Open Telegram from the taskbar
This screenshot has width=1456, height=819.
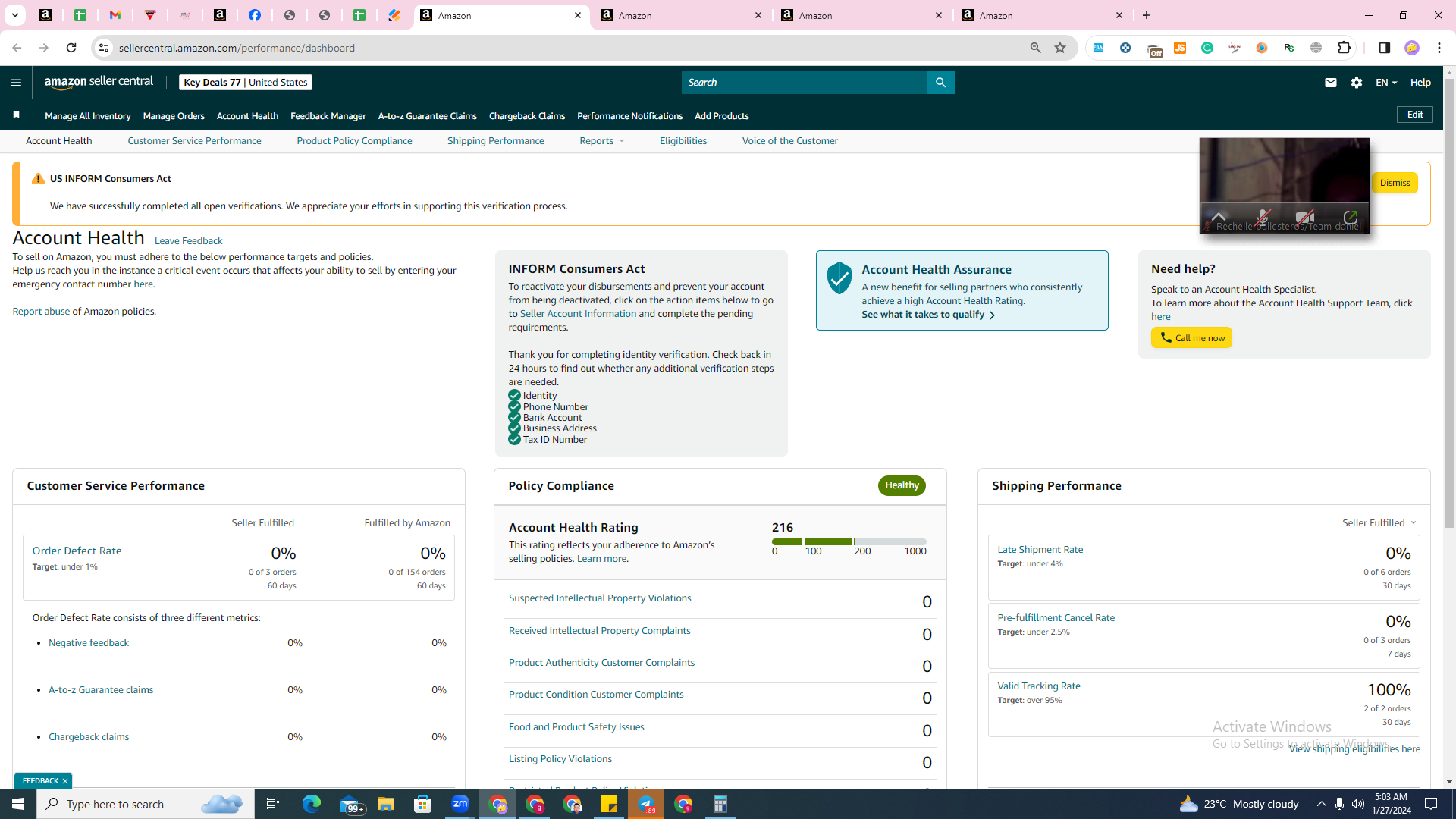[646, 804]
